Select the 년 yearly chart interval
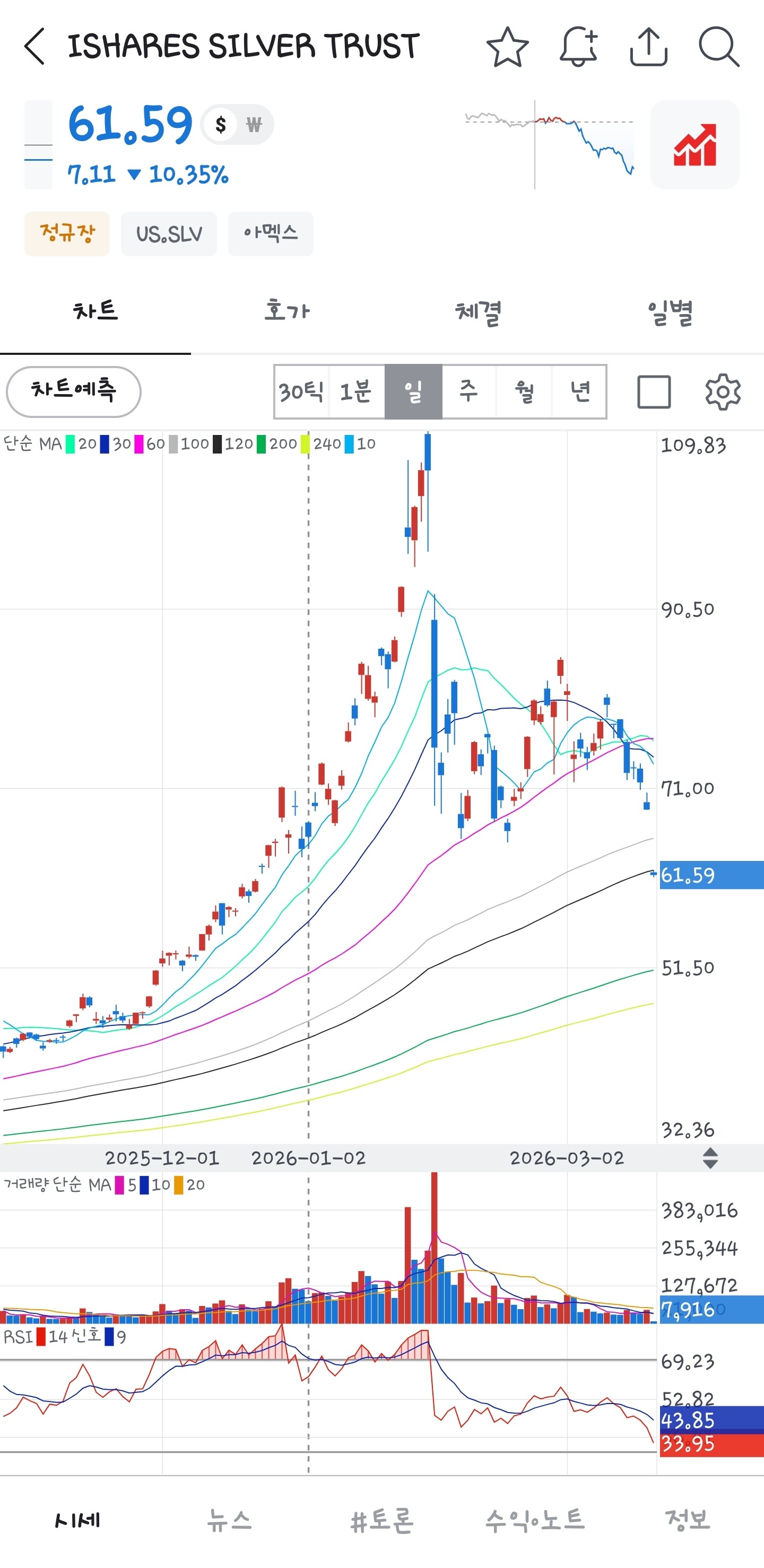The height and width of the screenshot is (1568, 764). pyautogui.click(x=579, y=391)
